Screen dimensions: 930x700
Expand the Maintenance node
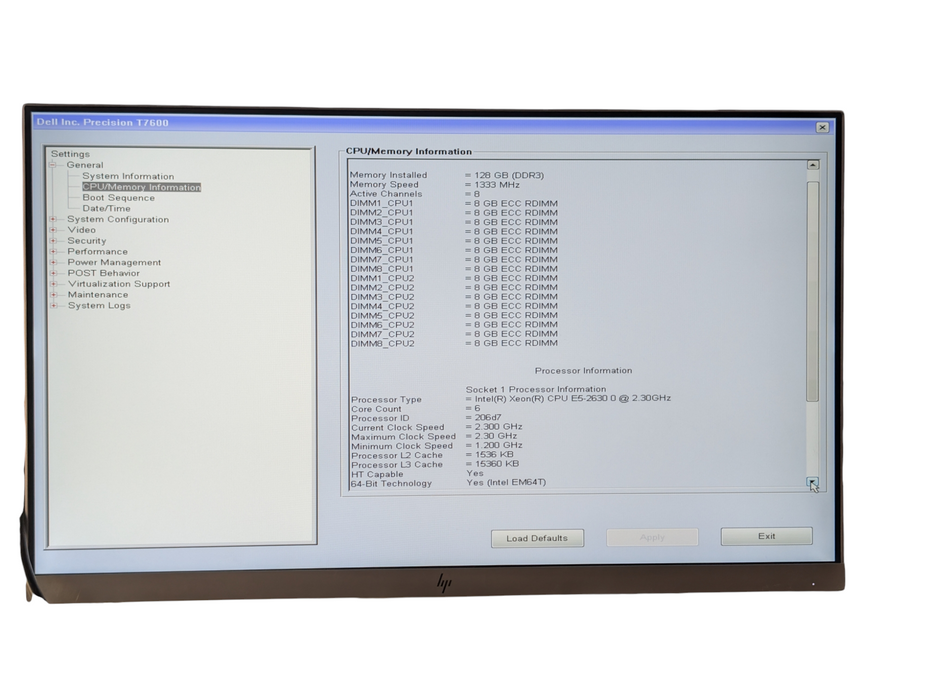pos(53,295)
